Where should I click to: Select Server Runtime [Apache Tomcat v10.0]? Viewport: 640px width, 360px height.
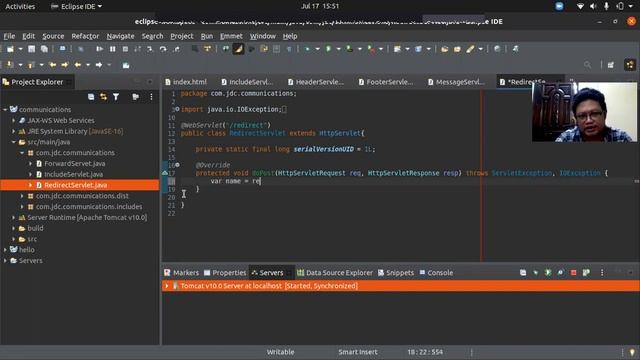pos(87,218)
